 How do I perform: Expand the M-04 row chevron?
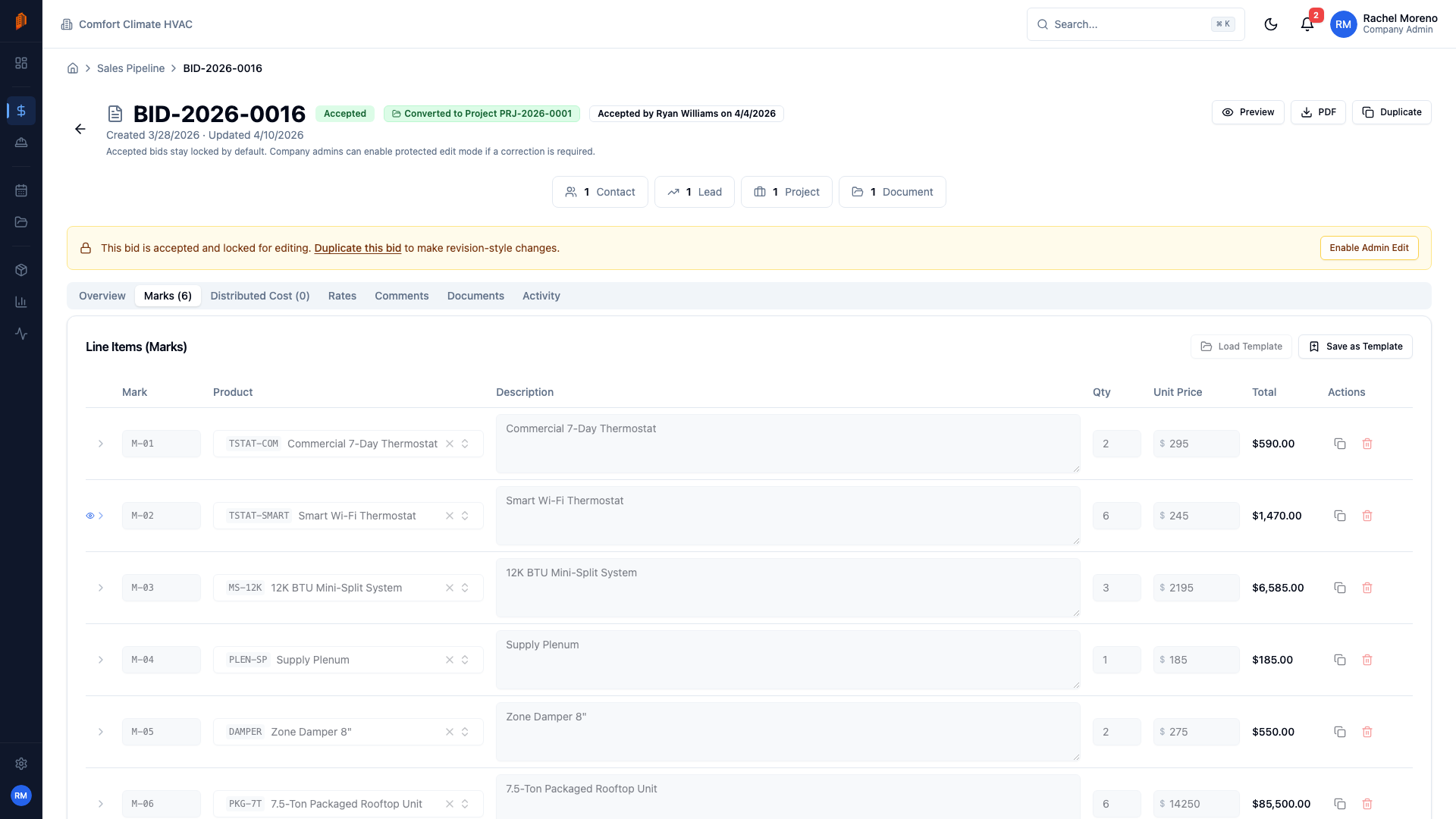point(101,660)
